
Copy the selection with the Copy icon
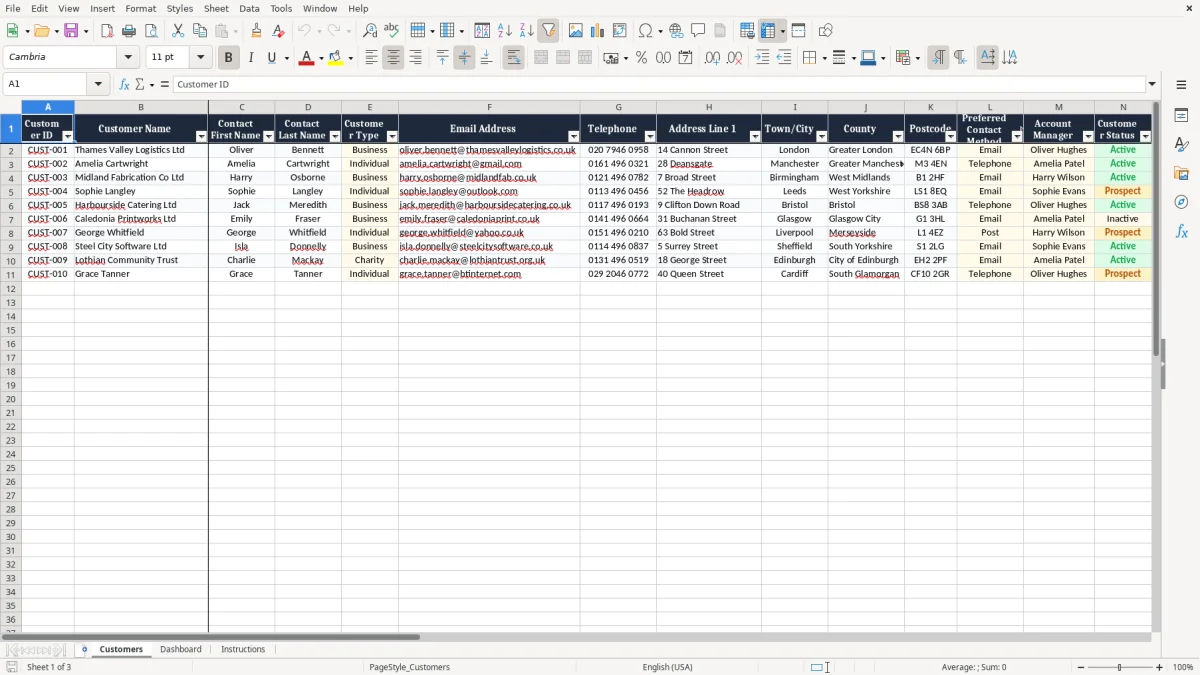point(200,31)
